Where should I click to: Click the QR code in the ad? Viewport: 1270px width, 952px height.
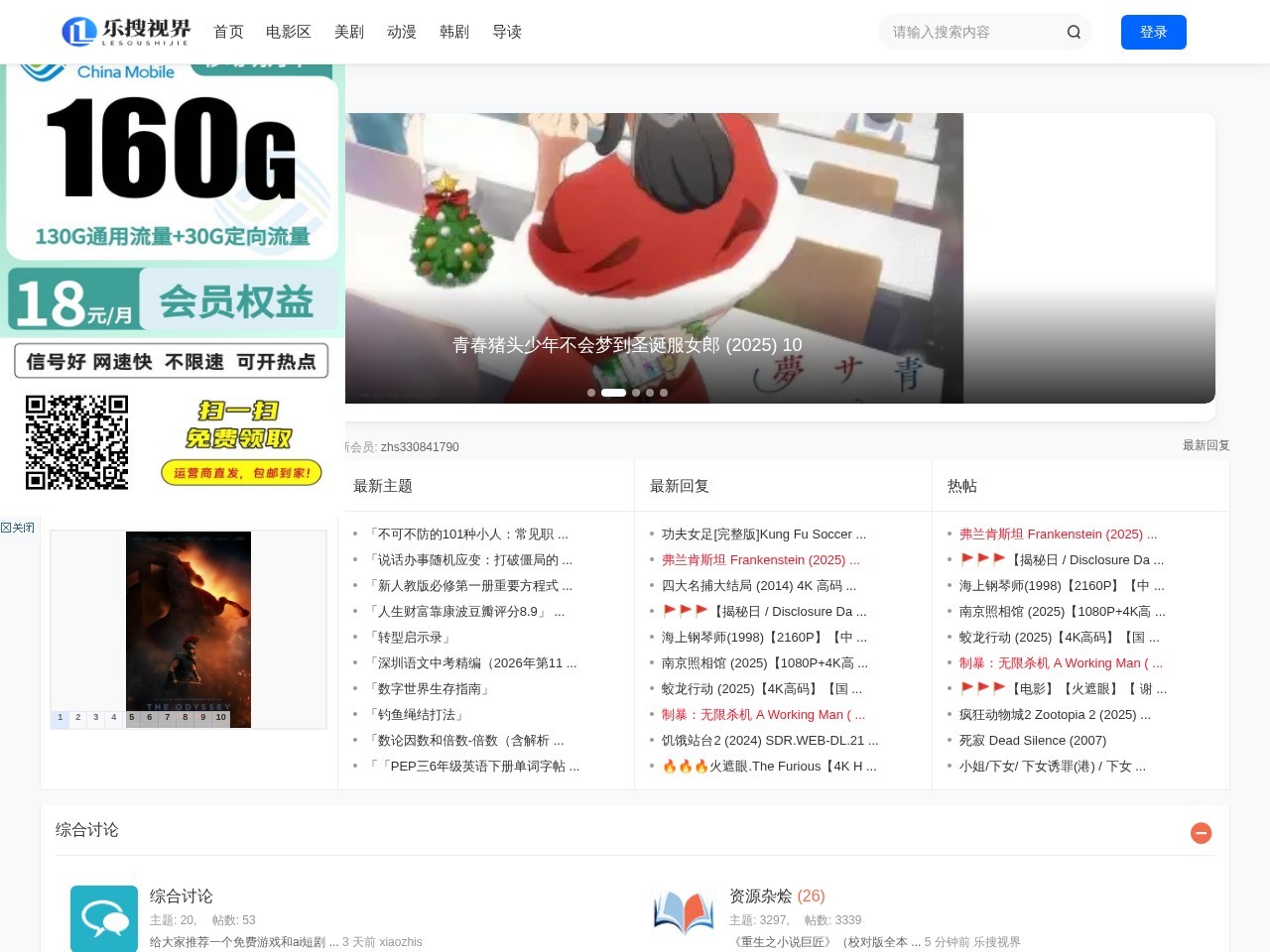point(76,442)
